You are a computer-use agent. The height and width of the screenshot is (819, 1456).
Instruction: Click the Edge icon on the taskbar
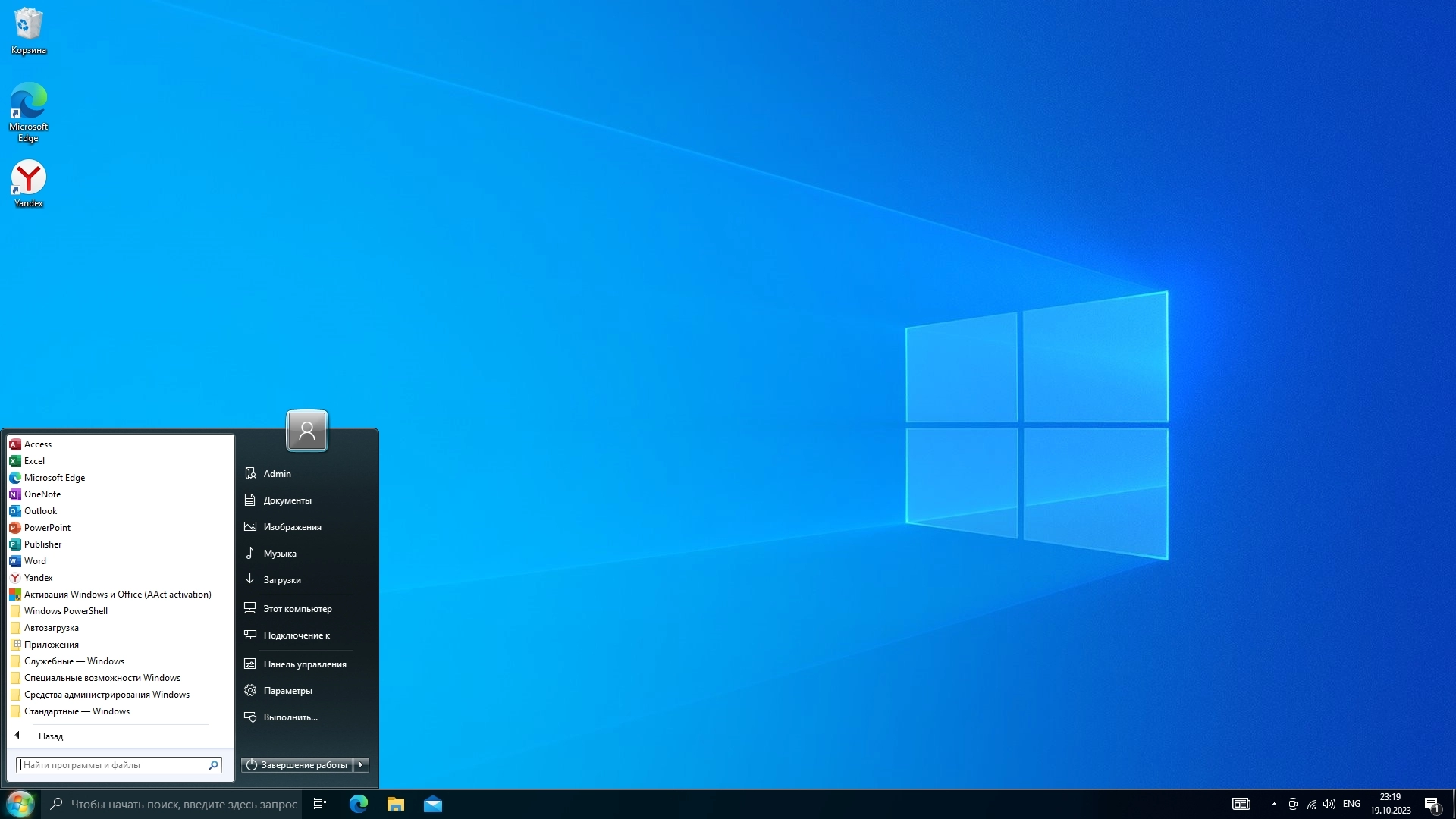click(x=358, y=804)
